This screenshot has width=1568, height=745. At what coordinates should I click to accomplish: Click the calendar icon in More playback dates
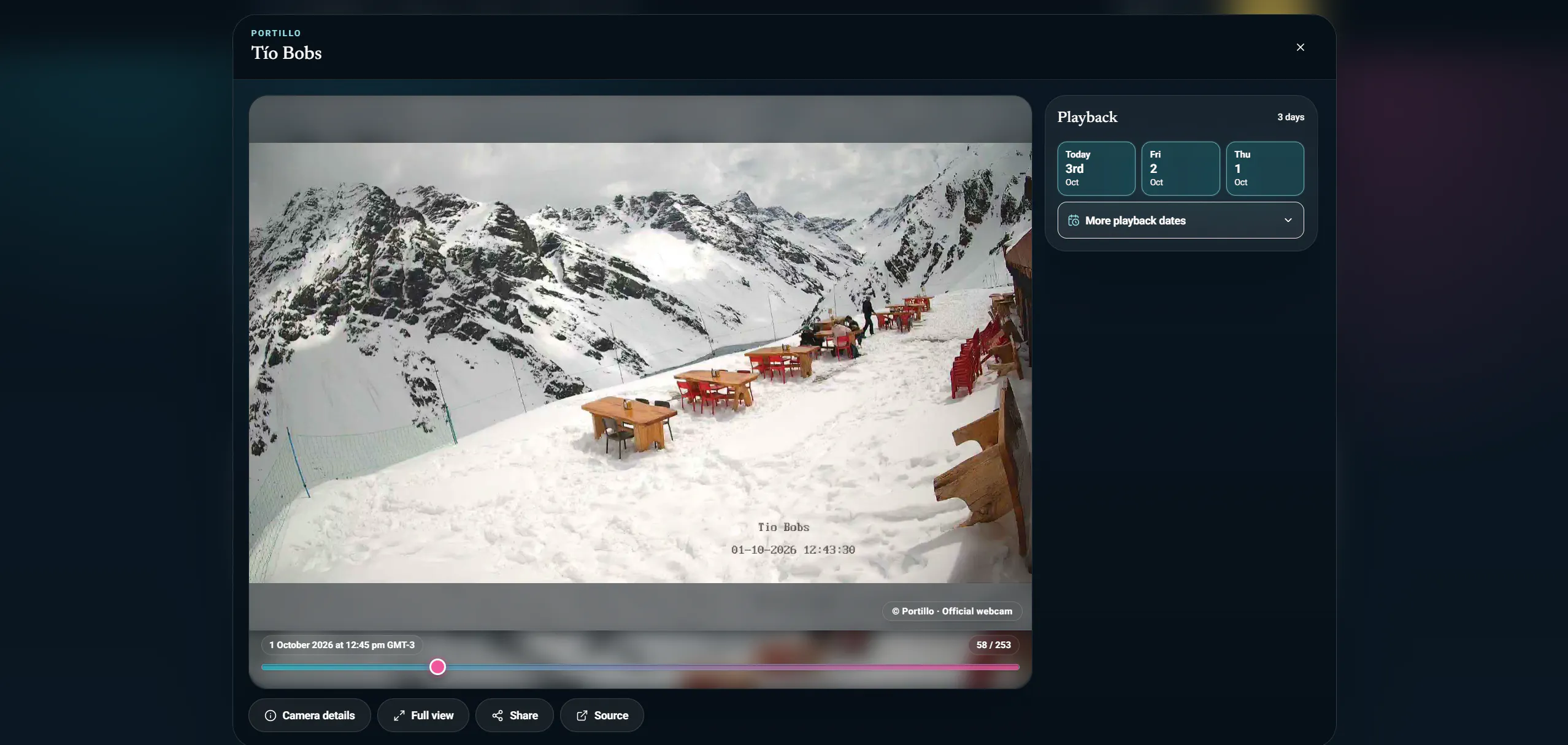1074,221
